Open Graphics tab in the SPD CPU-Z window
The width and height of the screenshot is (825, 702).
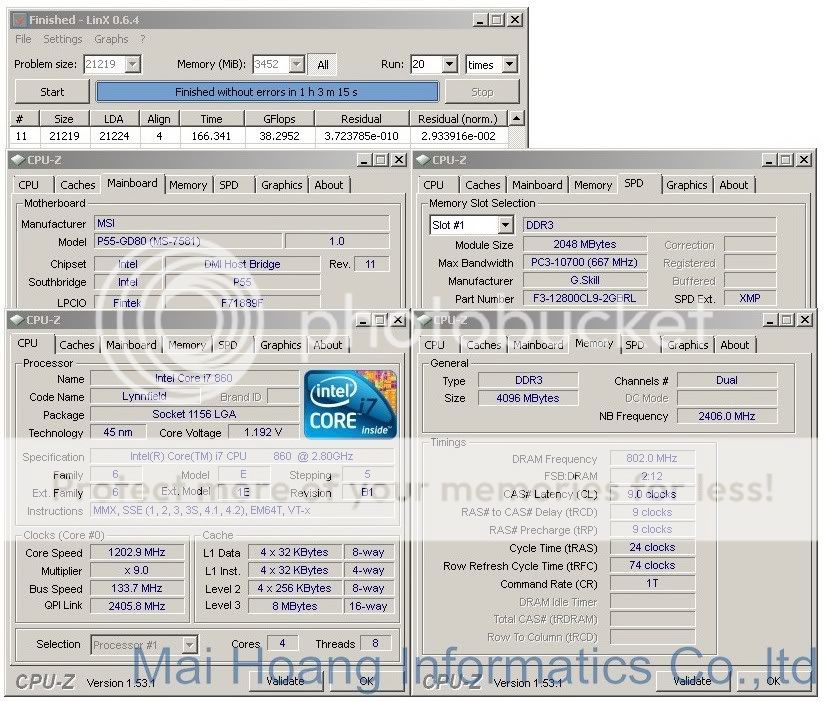coord(687,185)
